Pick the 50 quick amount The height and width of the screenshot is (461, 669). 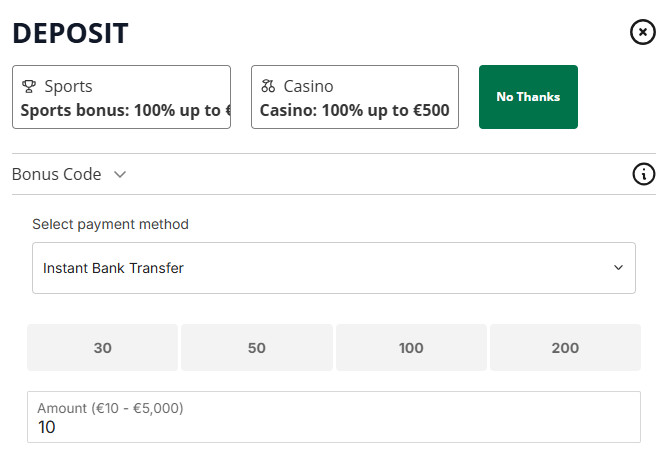point(257,348)
